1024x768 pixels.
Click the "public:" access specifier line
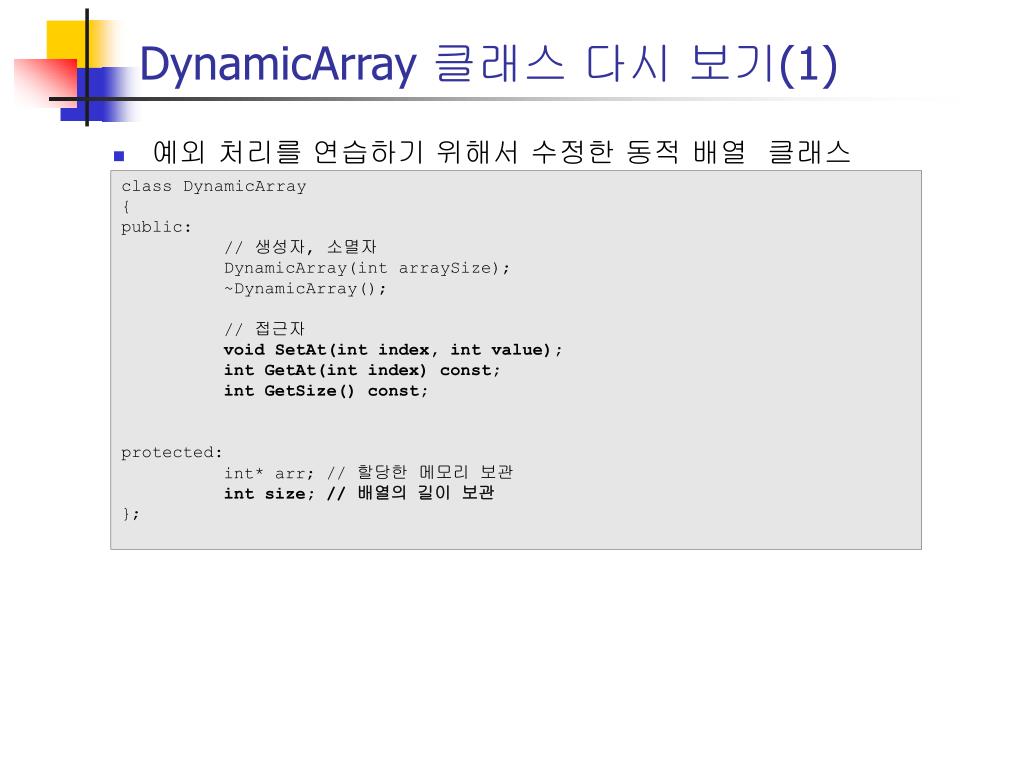tap(156, 227)
